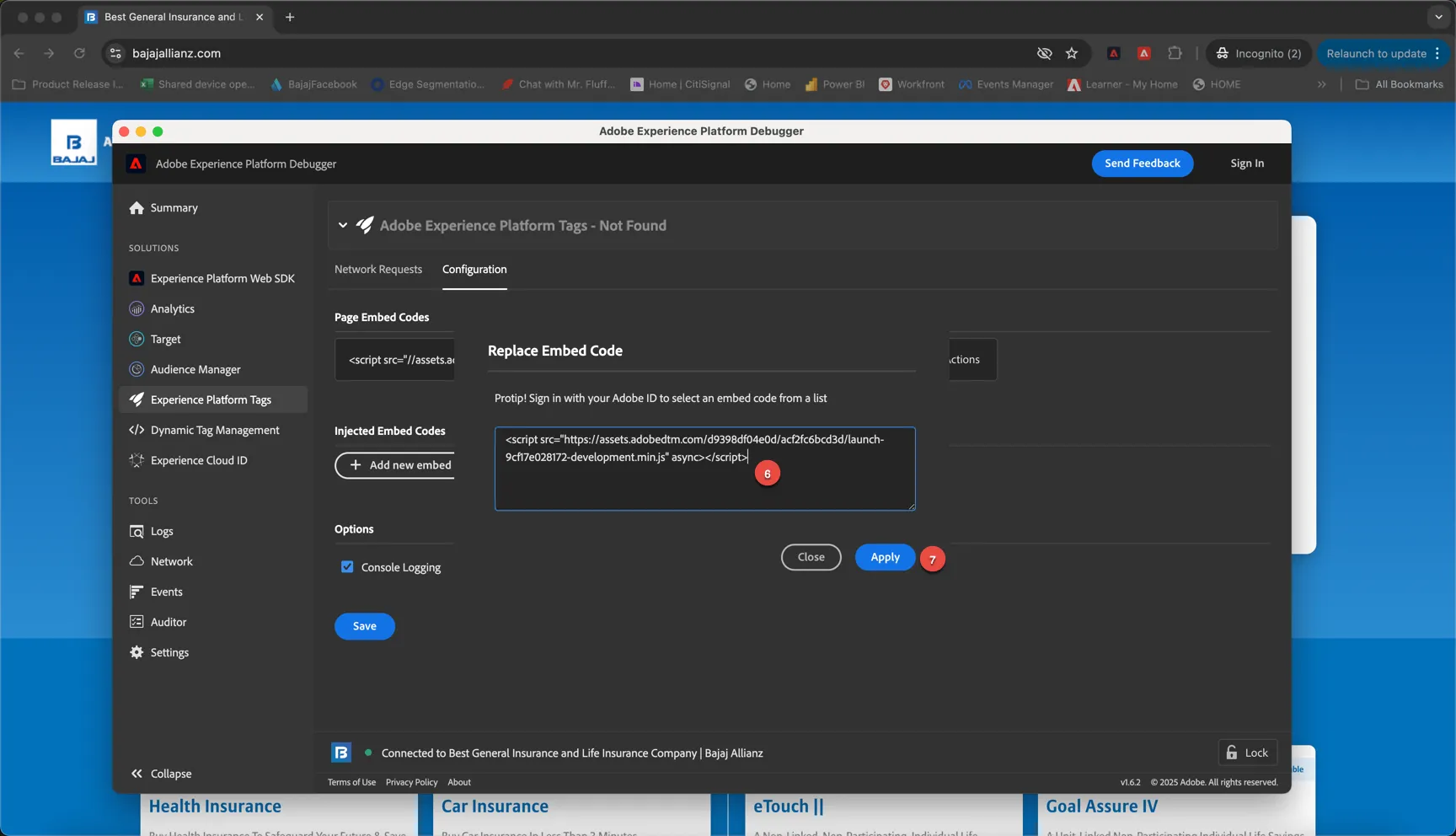The width and height of the screenshot is (1456, 836).
Task: Open the About link in the footer
Action: 459,782
